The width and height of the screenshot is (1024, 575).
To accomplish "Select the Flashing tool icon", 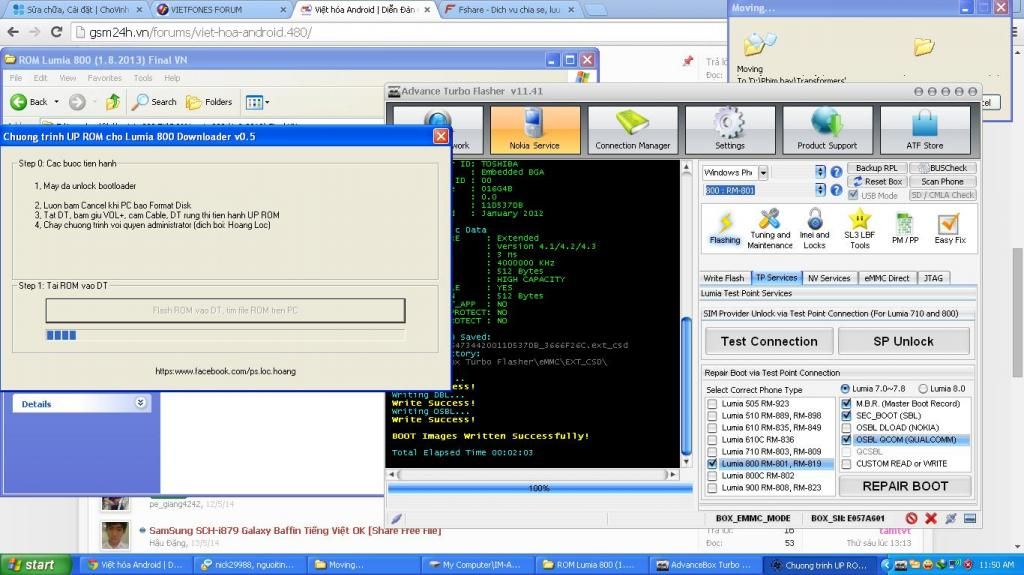I will [x=725, y=228].
